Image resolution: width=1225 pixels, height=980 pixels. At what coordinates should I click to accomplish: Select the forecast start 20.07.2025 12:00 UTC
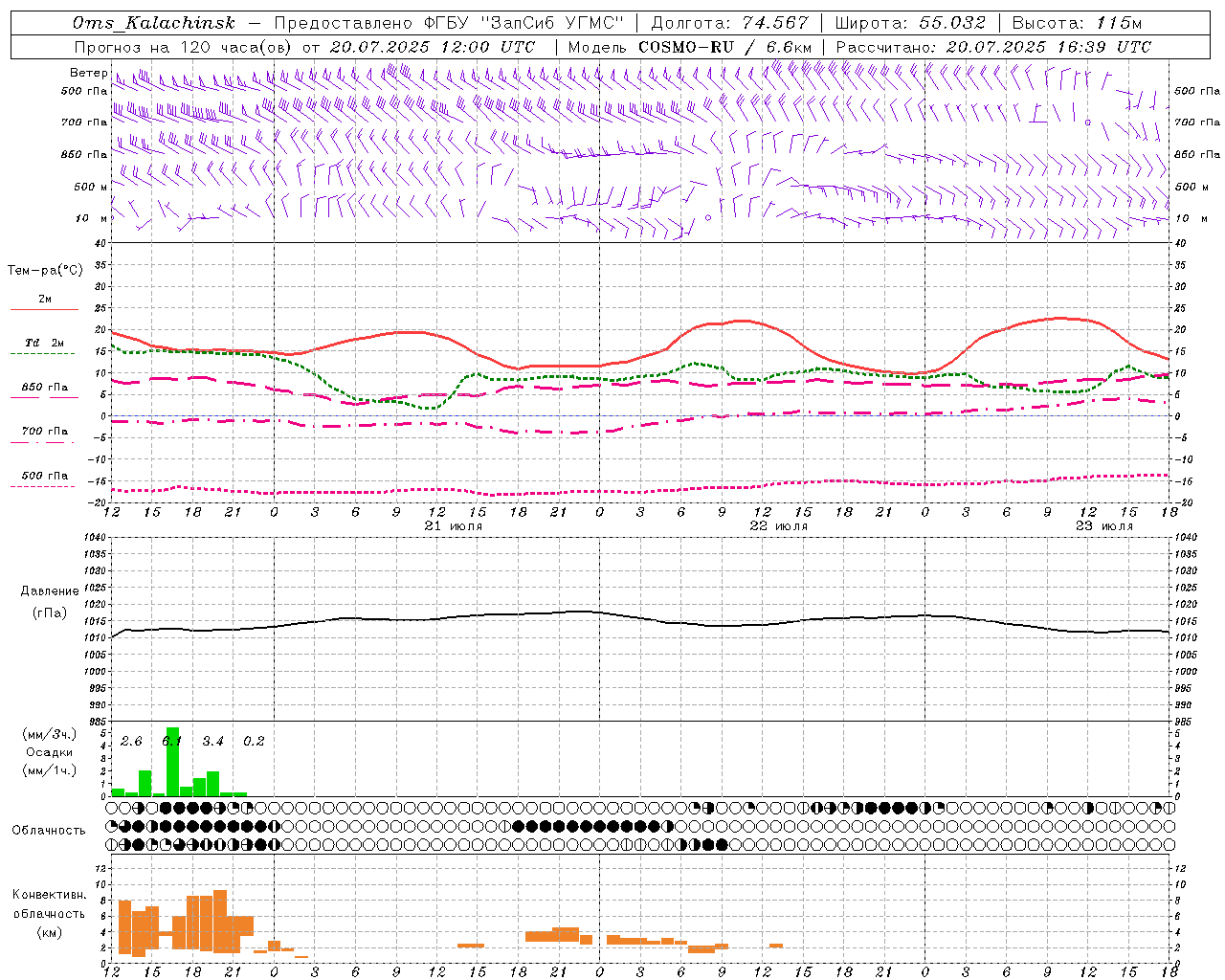(x=433, y=47)
